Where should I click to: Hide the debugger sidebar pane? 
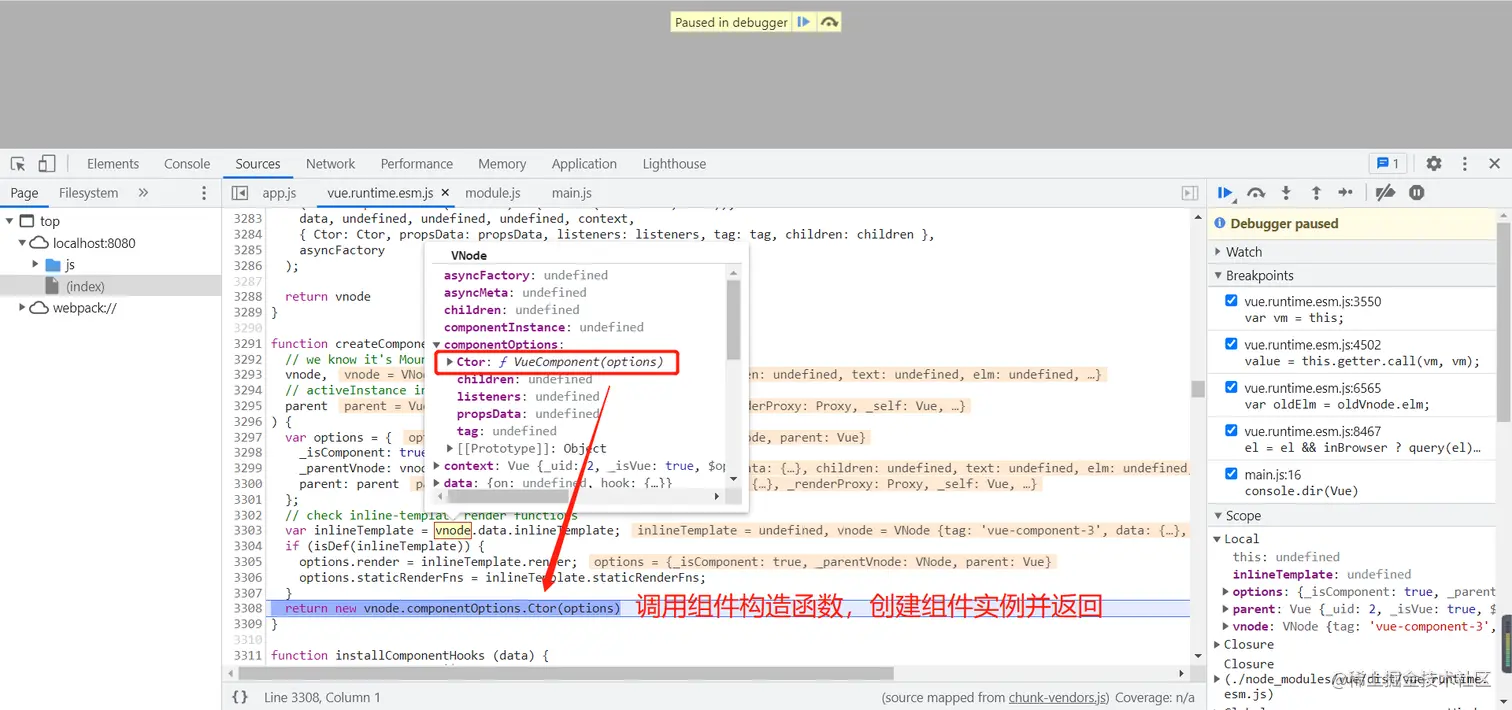click(x=1190, y=193)
